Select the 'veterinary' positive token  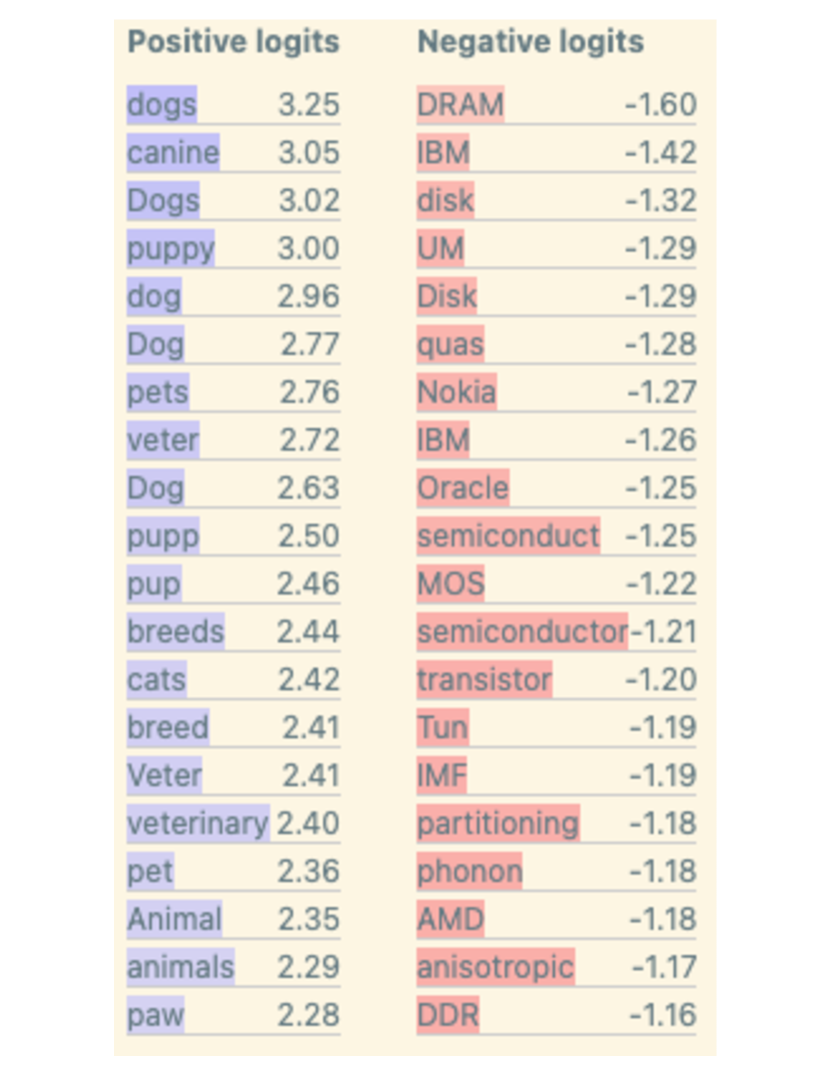[x=198, y=824]
